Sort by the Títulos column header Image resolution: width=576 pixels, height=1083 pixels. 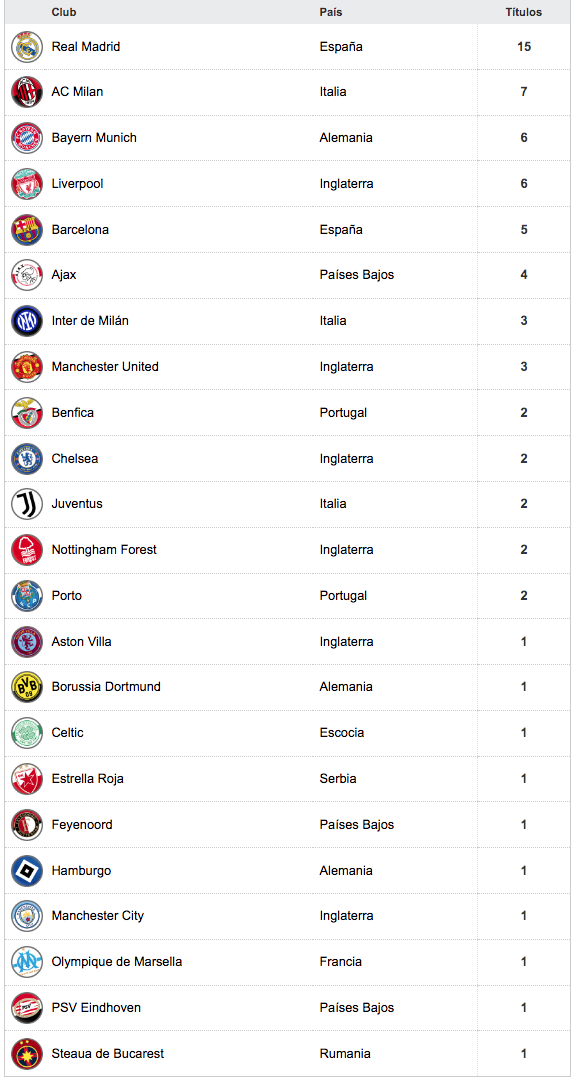[x=524, y=12]
